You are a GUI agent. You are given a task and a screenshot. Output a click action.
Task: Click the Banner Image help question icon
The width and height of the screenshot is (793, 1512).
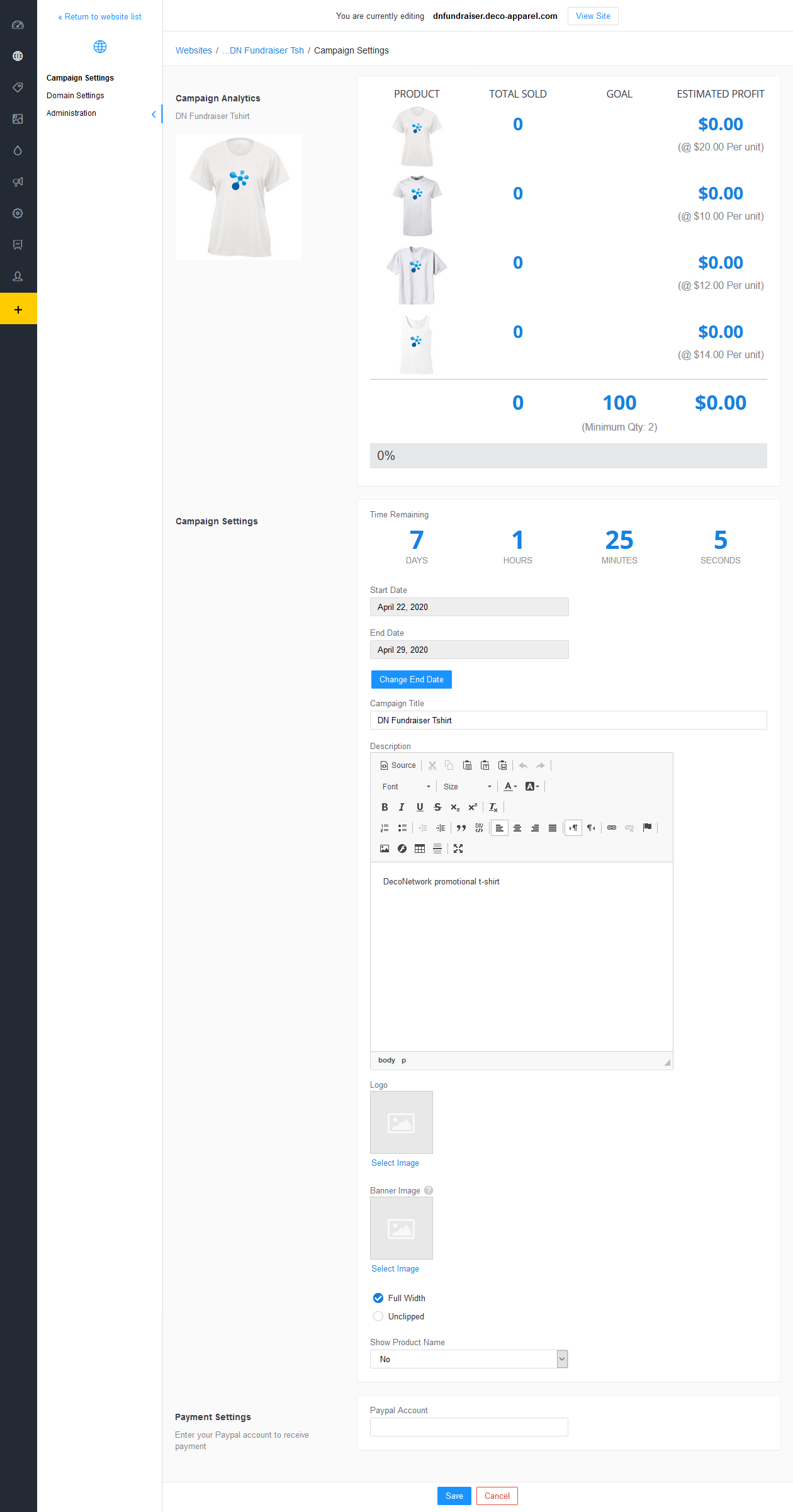(429, 1190)
